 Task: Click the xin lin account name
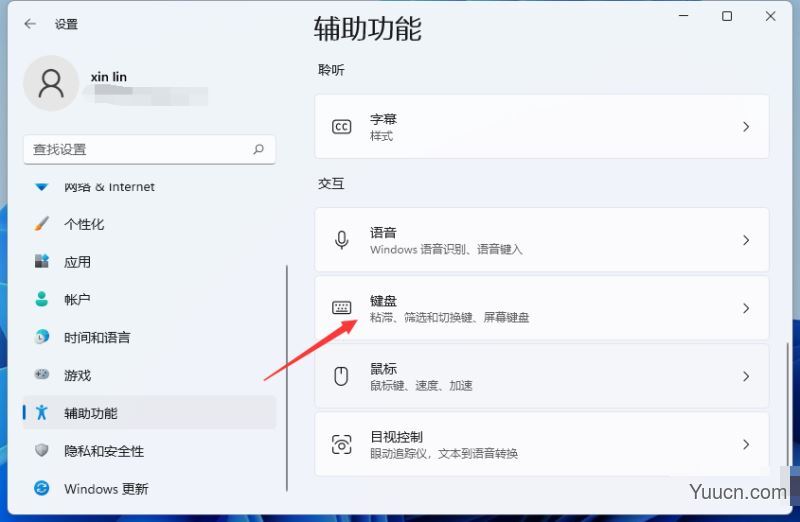pos(109,77)
